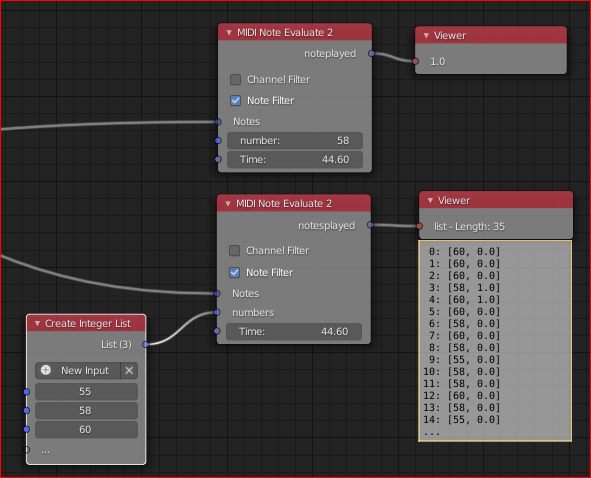Collapse the Create Integer List node

coord(37,323)
